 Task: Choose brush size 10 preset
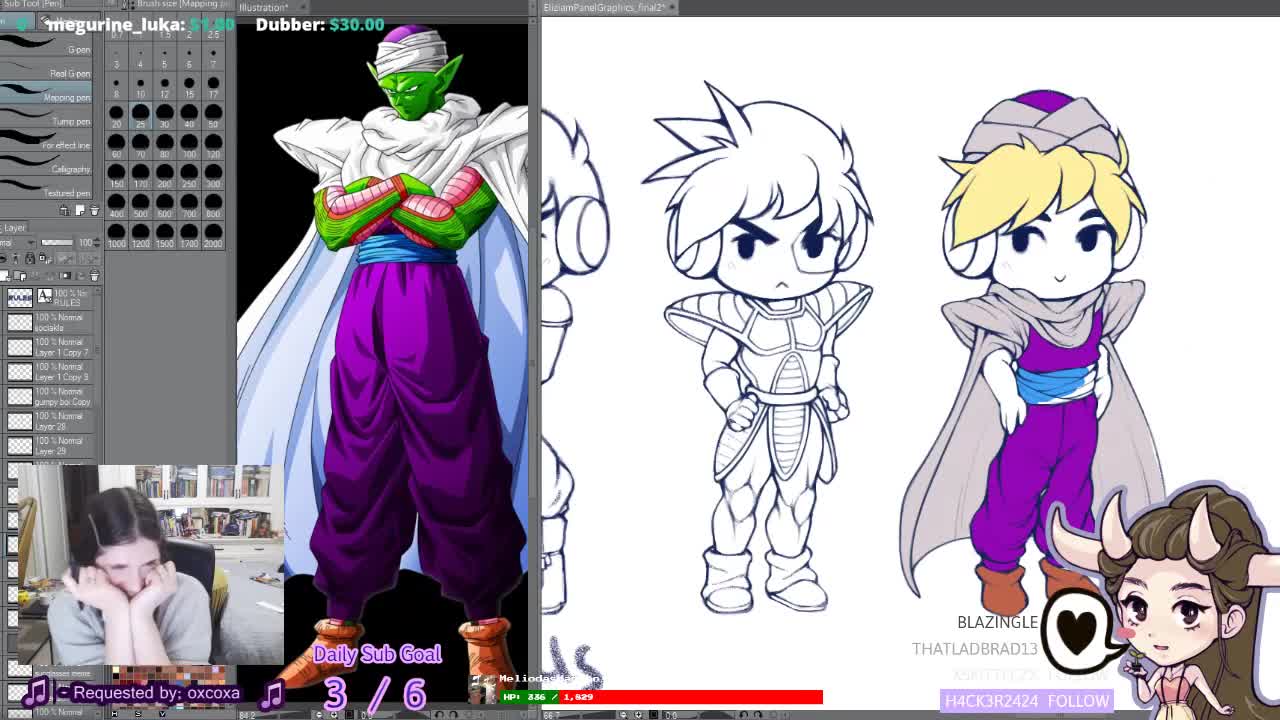(140, 88)
